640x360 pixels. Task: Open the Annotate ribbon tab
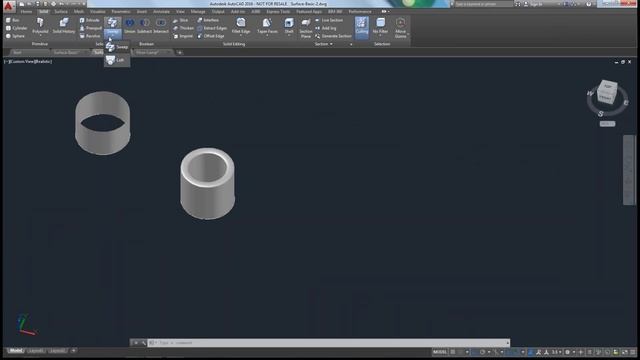point(161,12)
